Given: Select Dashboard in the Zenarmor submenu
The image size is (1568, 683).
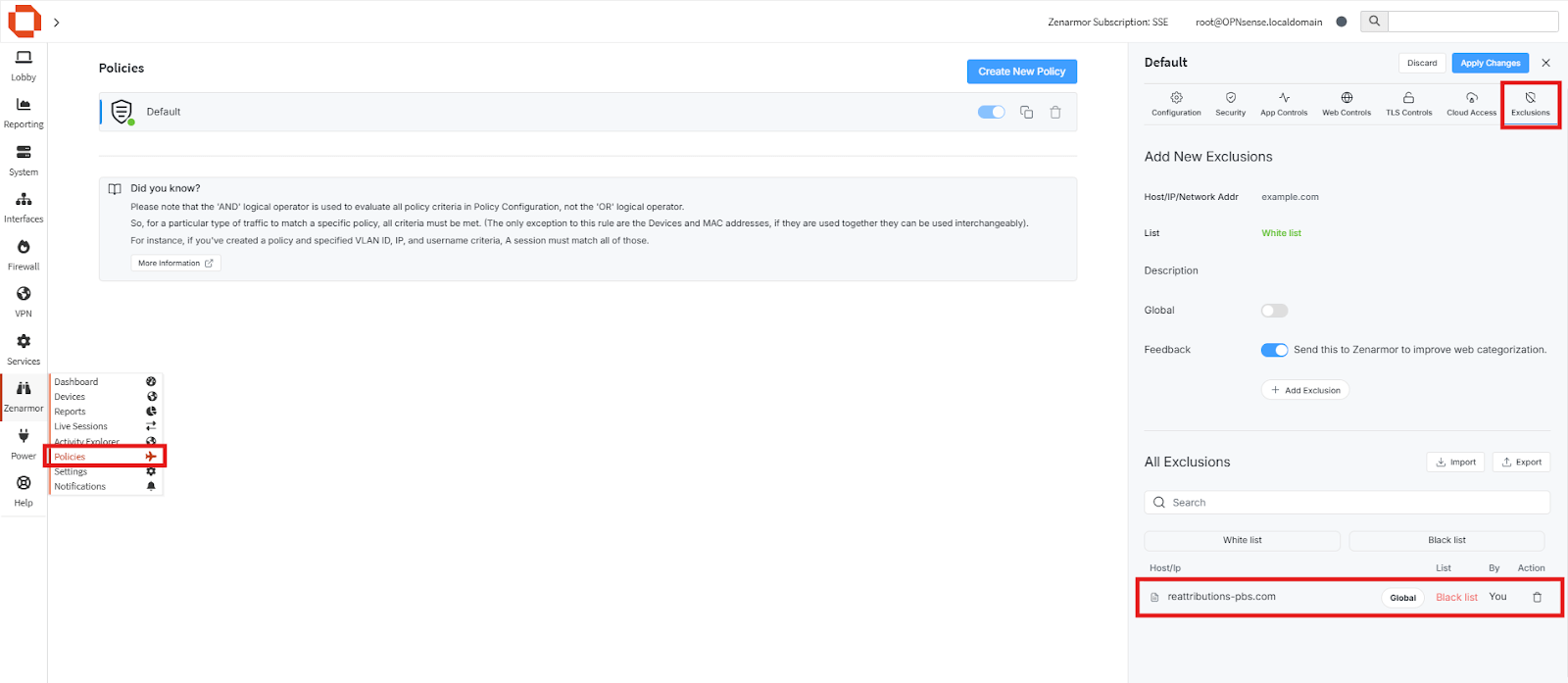Looking at the screenshot, I should (x=106, y=382).
